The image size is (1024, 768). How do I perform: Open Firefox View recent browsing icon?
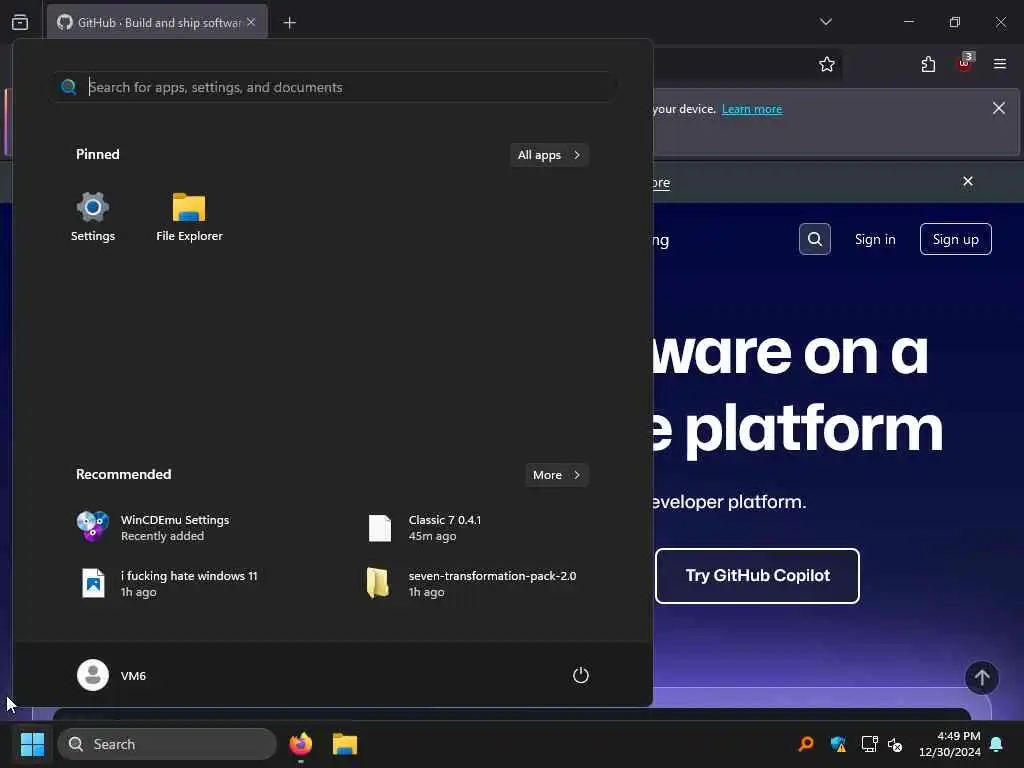tap(20, 22)
